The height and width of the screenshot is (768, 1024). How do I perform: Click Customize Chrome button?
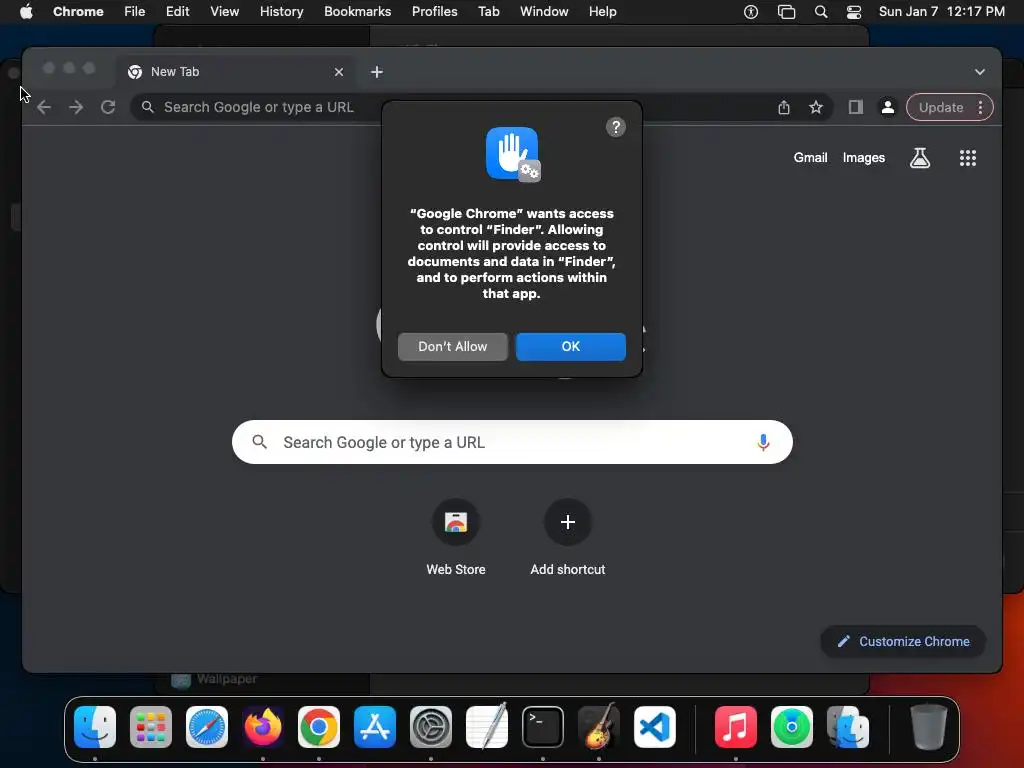click(x=903, y=641)
